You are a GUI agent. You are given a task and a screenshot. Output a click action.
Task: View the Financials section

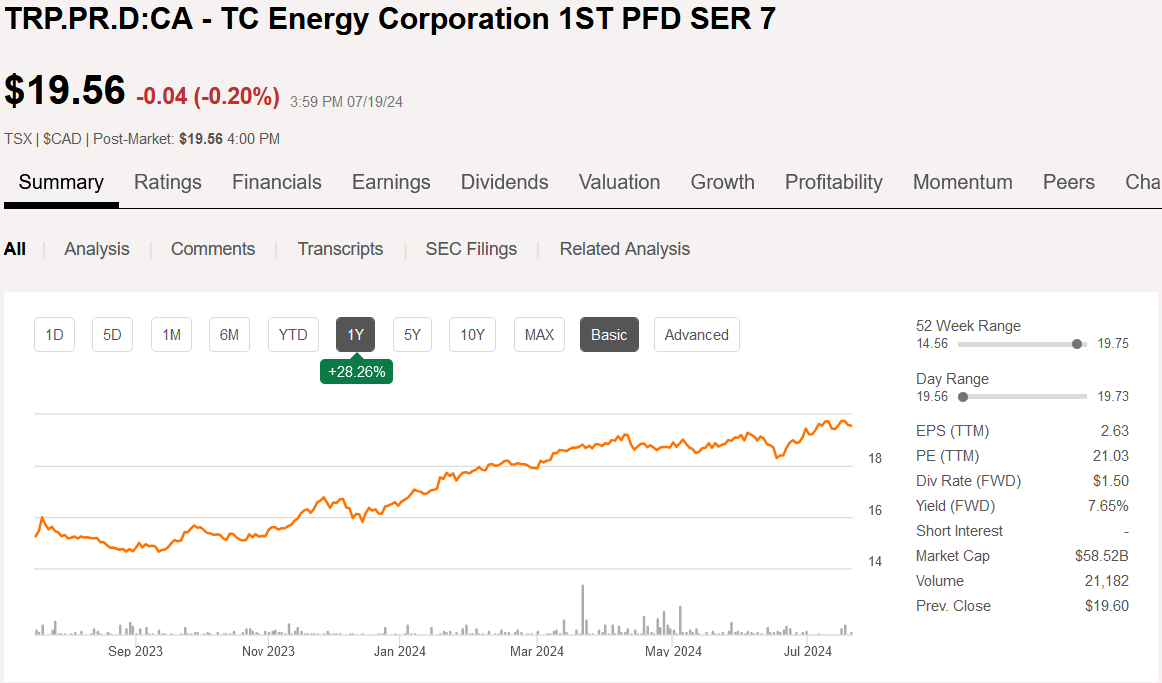pyautogui.click(x=276, y=182)
